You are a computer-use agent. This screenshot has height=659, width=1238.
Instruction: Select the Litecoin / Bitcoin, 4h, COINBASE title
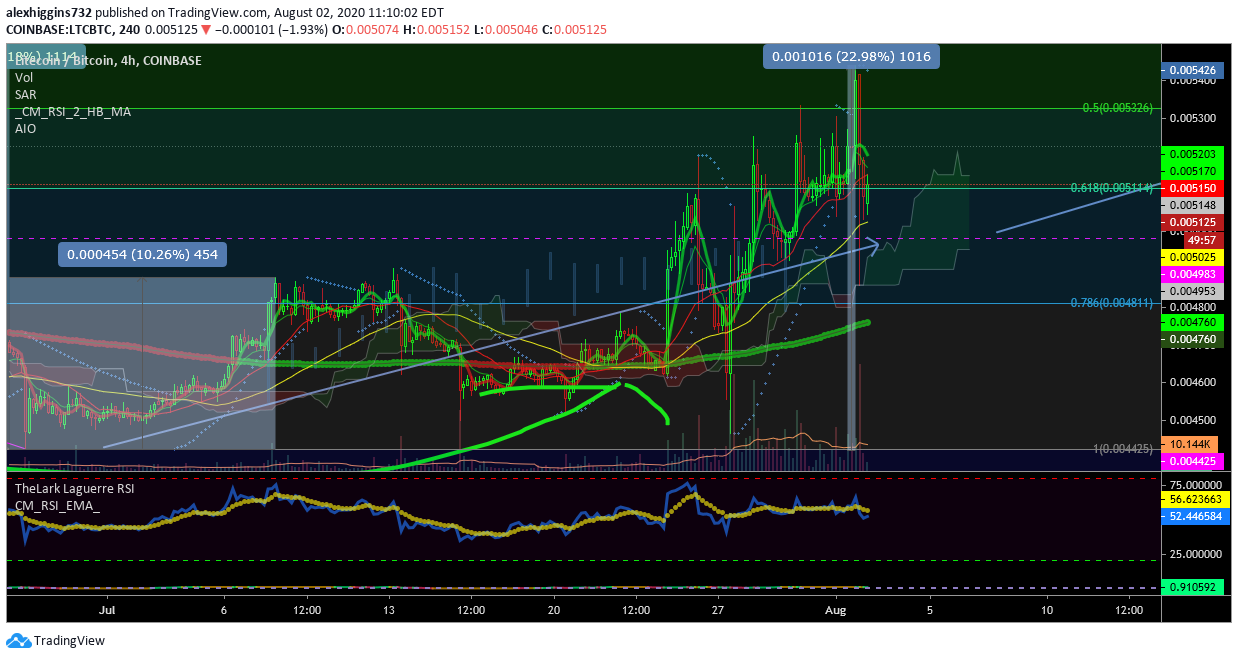point(108,61)
